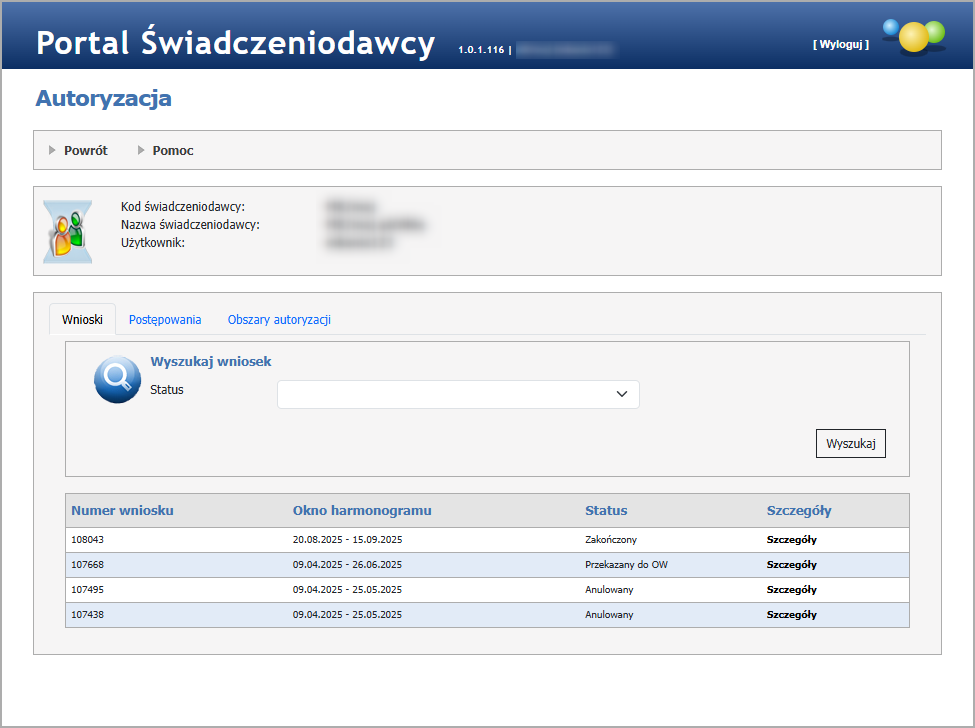Image resolution: width=975 pixels, height=728 pixels.
Task: Open the Pomoc help link
Action: (x=173, y=150)
